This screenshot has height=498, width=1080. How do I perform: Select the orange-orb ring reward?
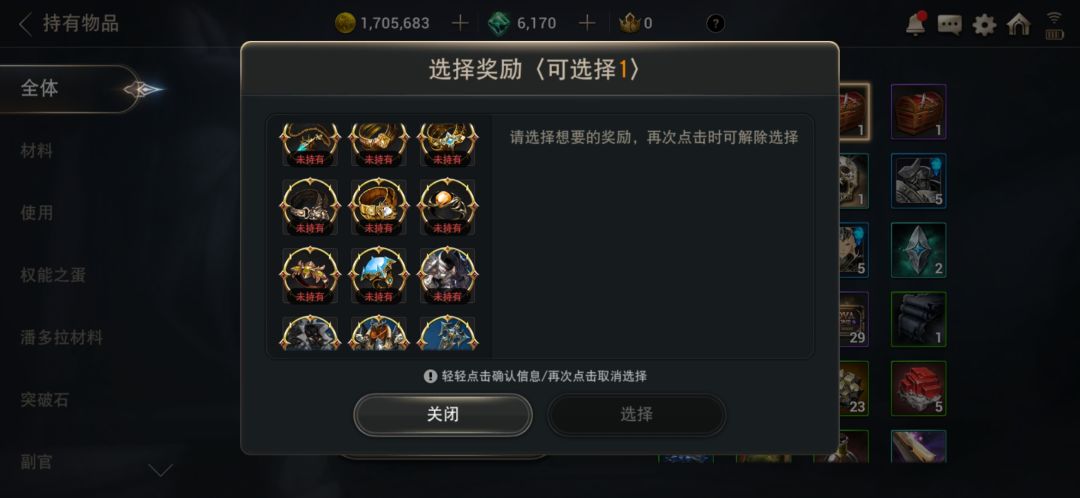tap(447, 207)
